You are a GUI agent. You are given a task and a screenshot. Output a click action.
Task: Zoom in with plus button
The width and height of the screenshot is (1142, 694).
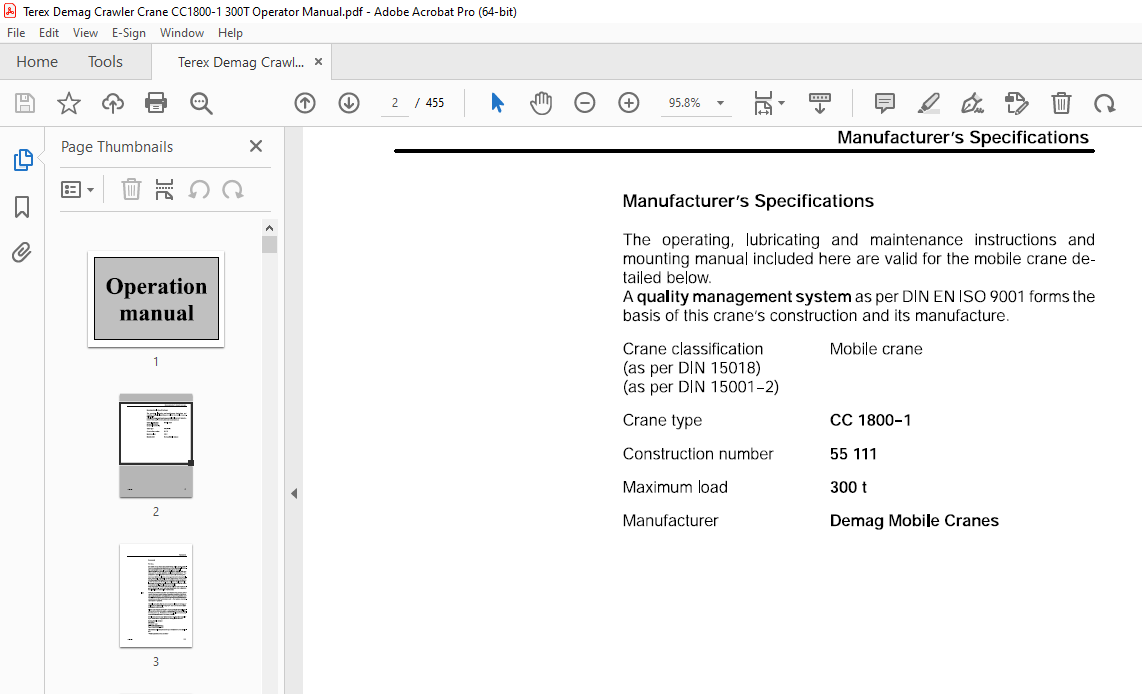pyautogui.click(x=629, y=103)
